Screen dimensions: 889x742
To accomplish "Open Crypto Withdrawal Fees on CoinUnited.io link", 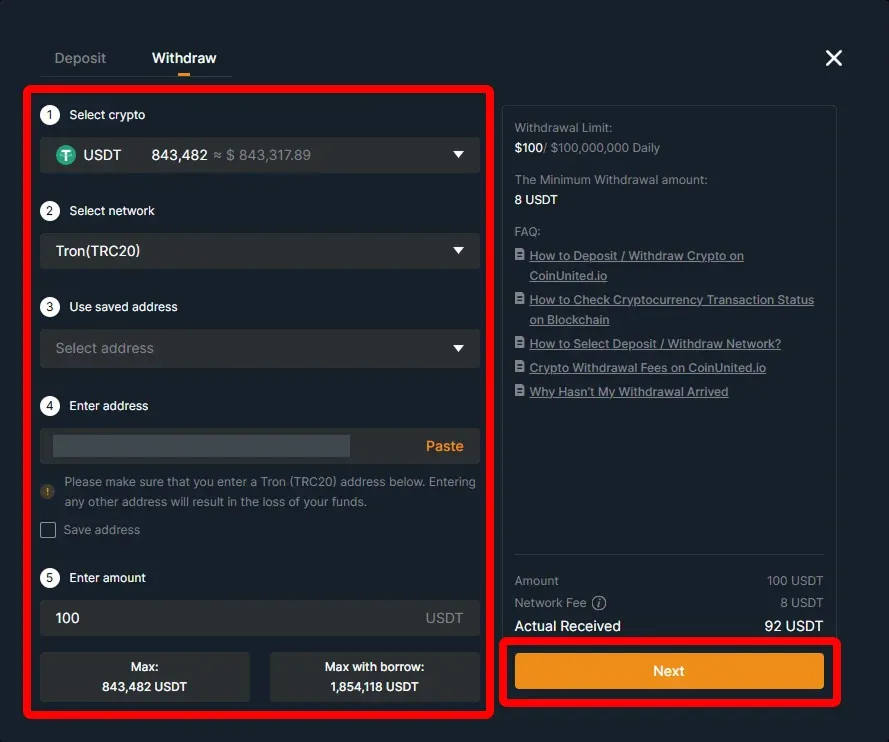I will 647,367.
